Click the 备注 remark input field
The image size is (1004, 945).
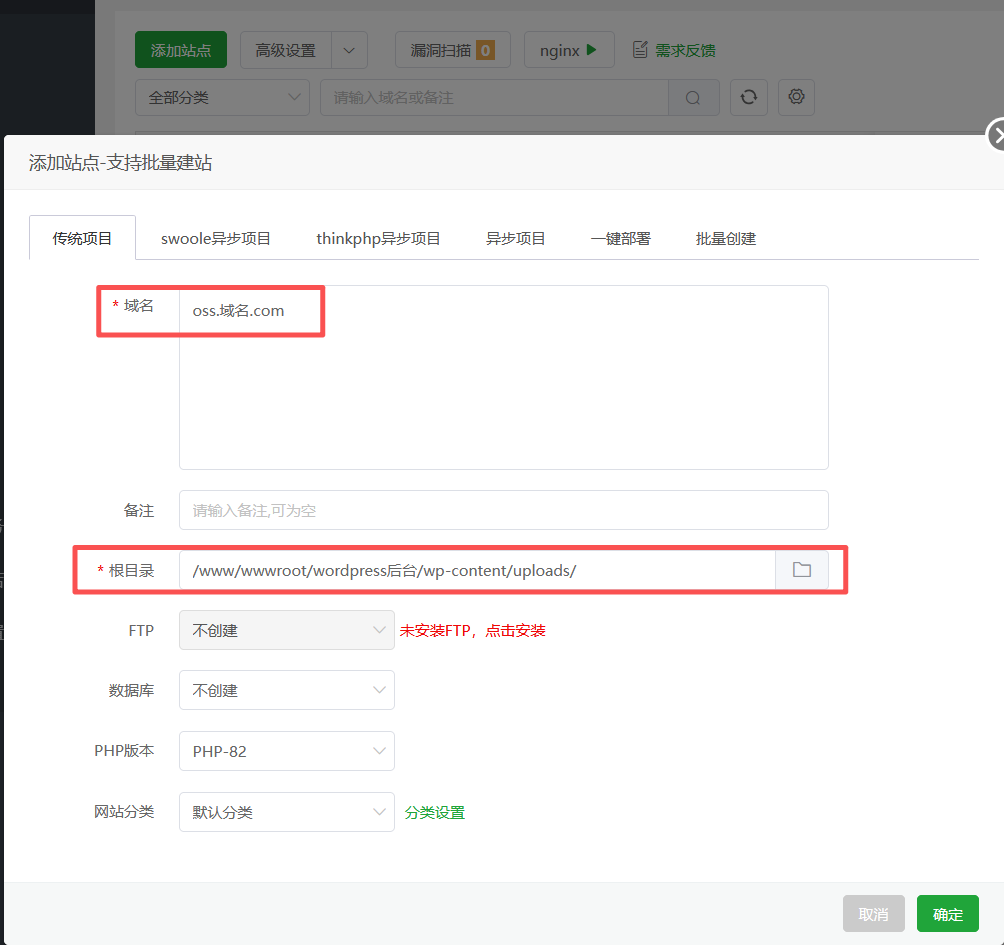coord(503,510)
